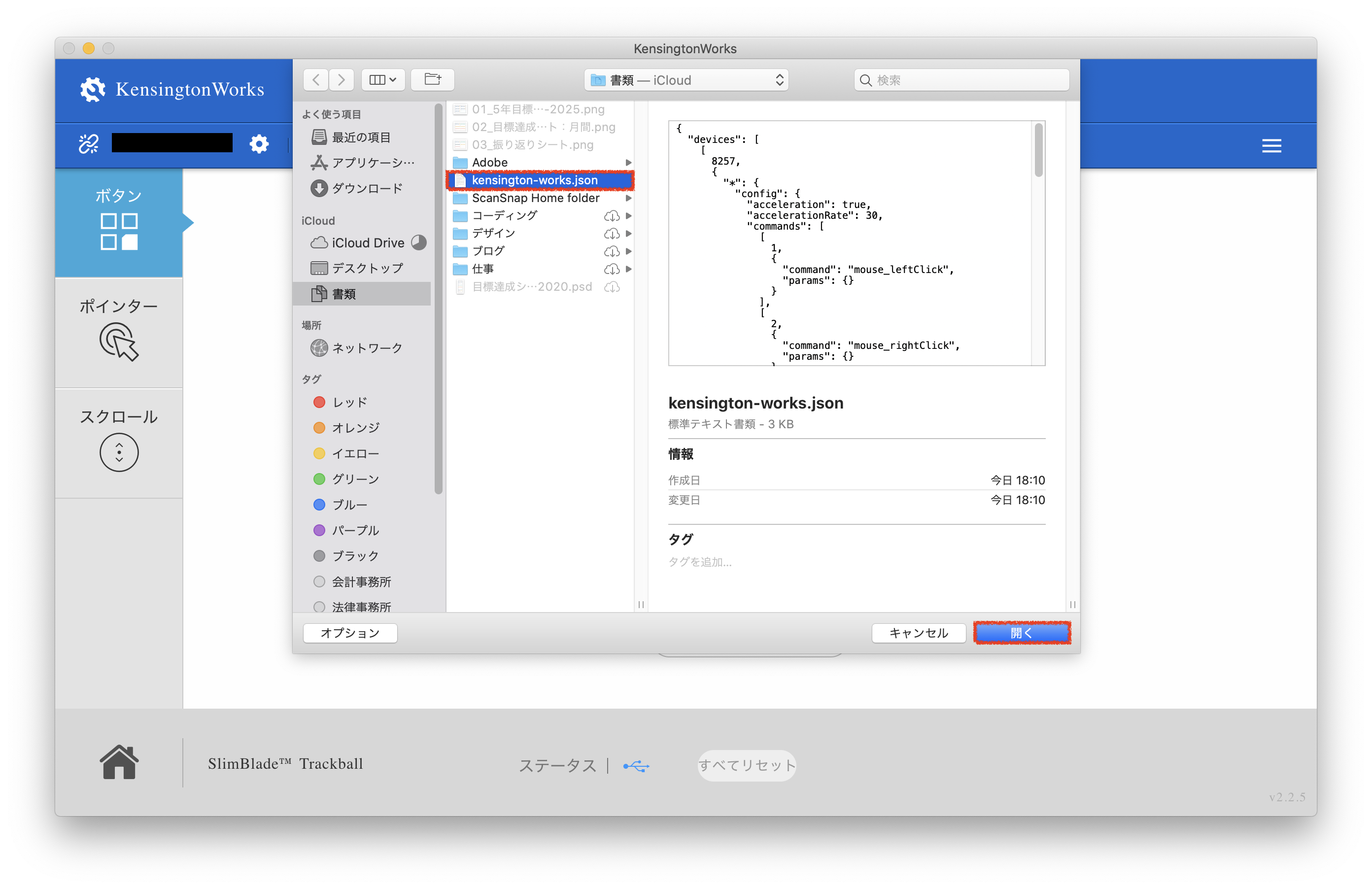The width and height of the screenshot is (1372, 889).
Task: Expand the コーディング folder arrow
Action: coord(628,216)
